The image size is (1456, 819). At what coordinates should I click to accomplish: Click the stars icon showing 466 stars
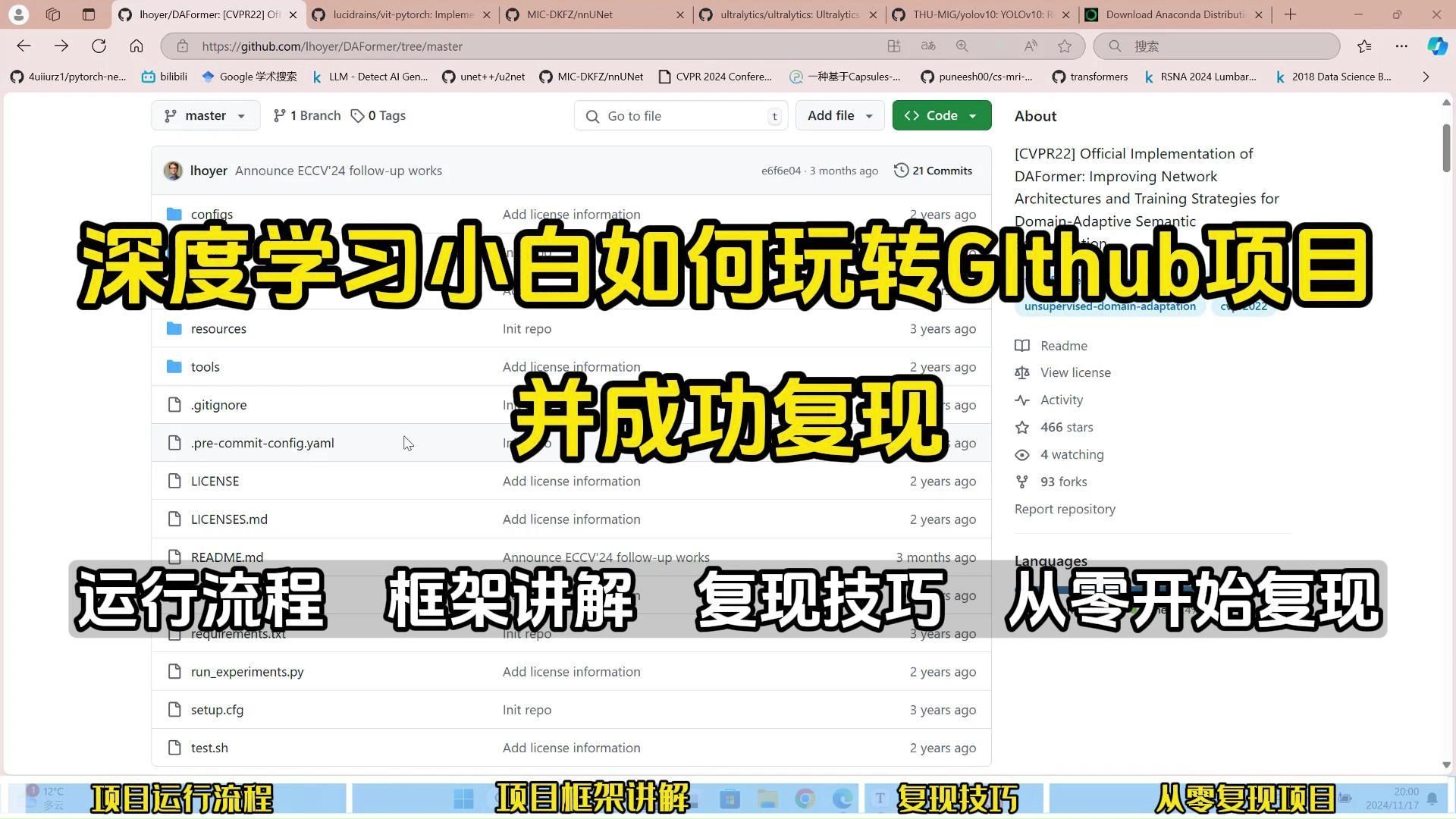pyautogui.click(x=1022, y=428)
